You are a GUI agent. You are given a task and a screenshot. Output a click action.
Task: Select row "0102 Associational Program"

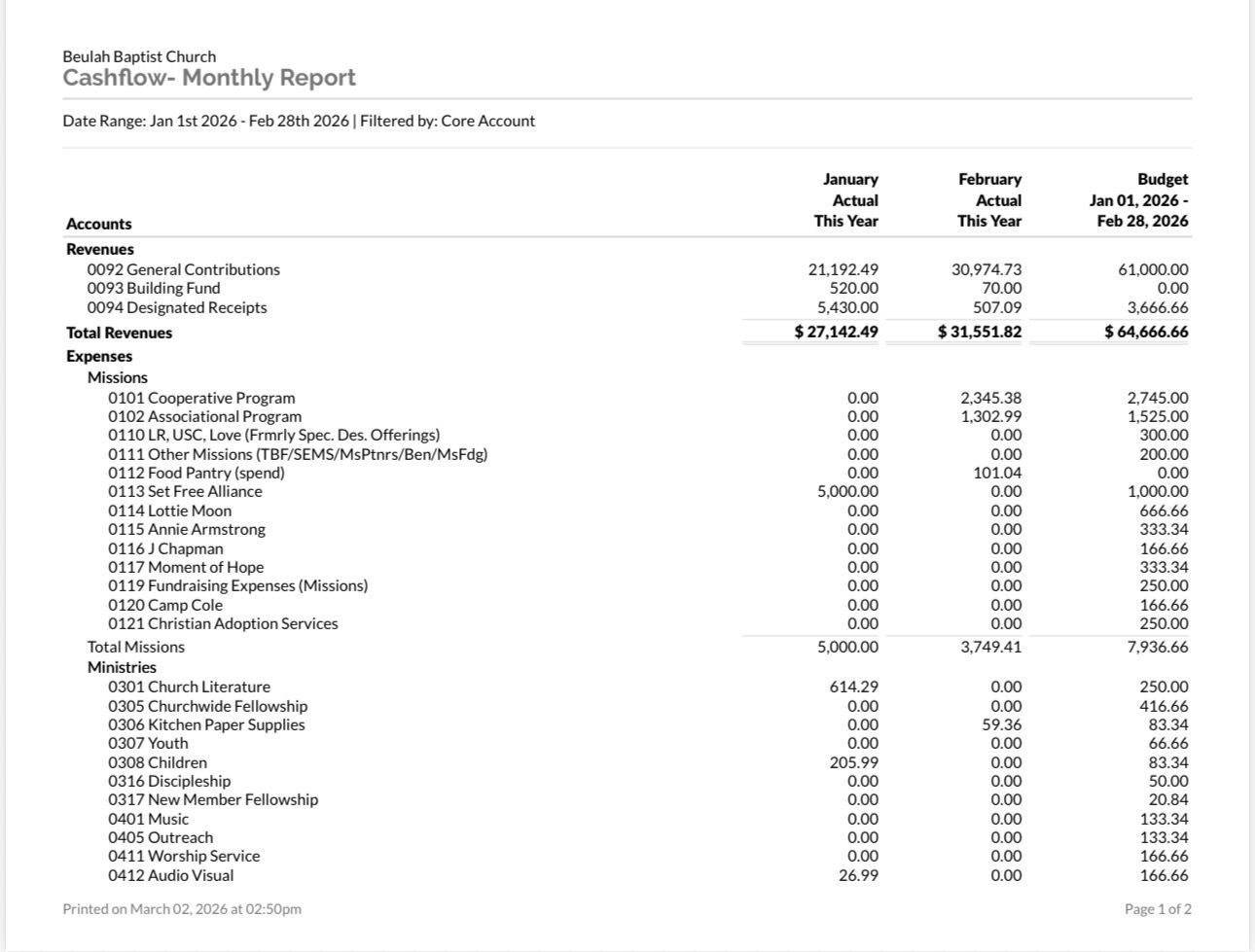tap(627, 416)
